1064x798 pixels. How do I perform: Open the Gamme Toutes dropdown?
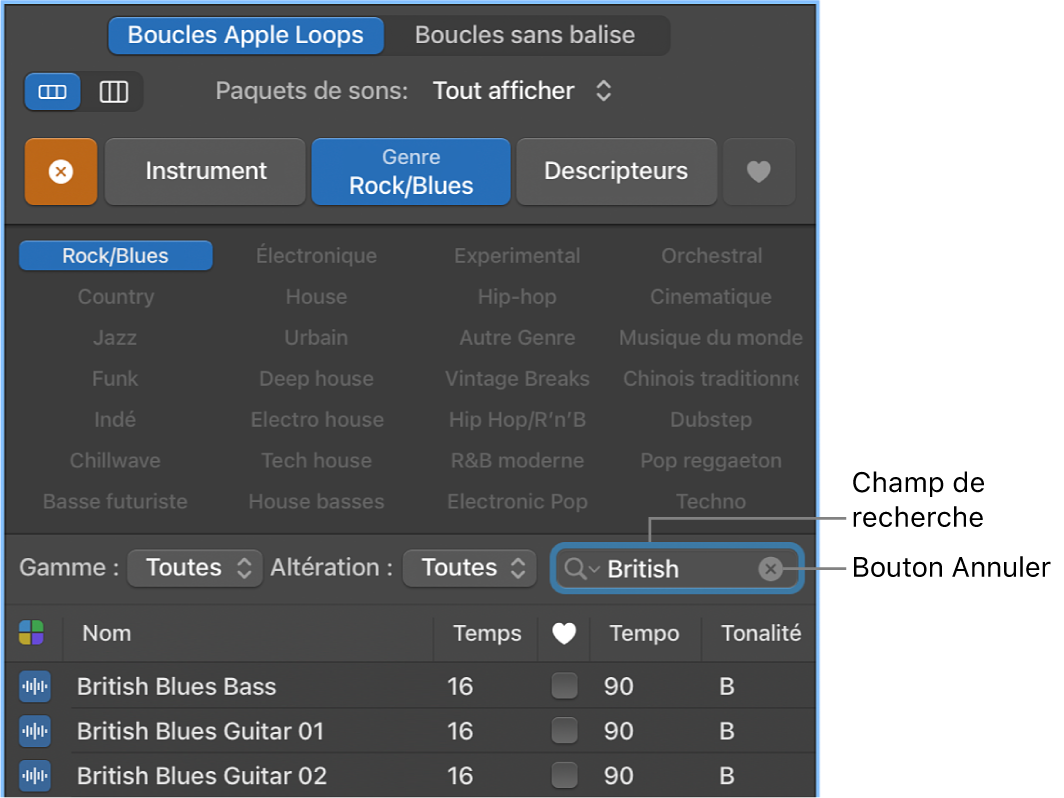pos(194,568)
